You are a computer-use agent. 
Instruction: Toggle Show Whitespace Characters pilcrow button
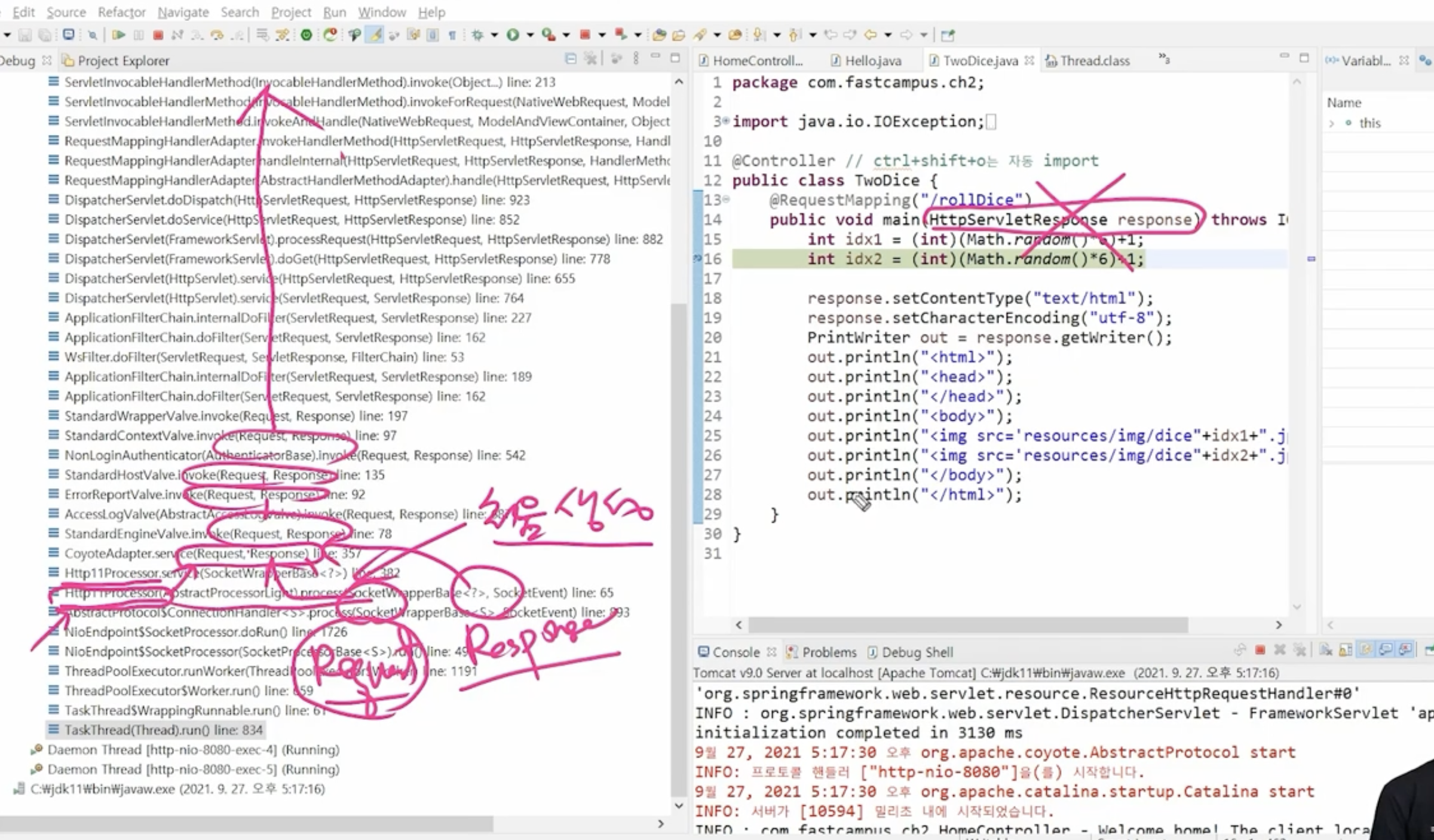tap(452, 35)
